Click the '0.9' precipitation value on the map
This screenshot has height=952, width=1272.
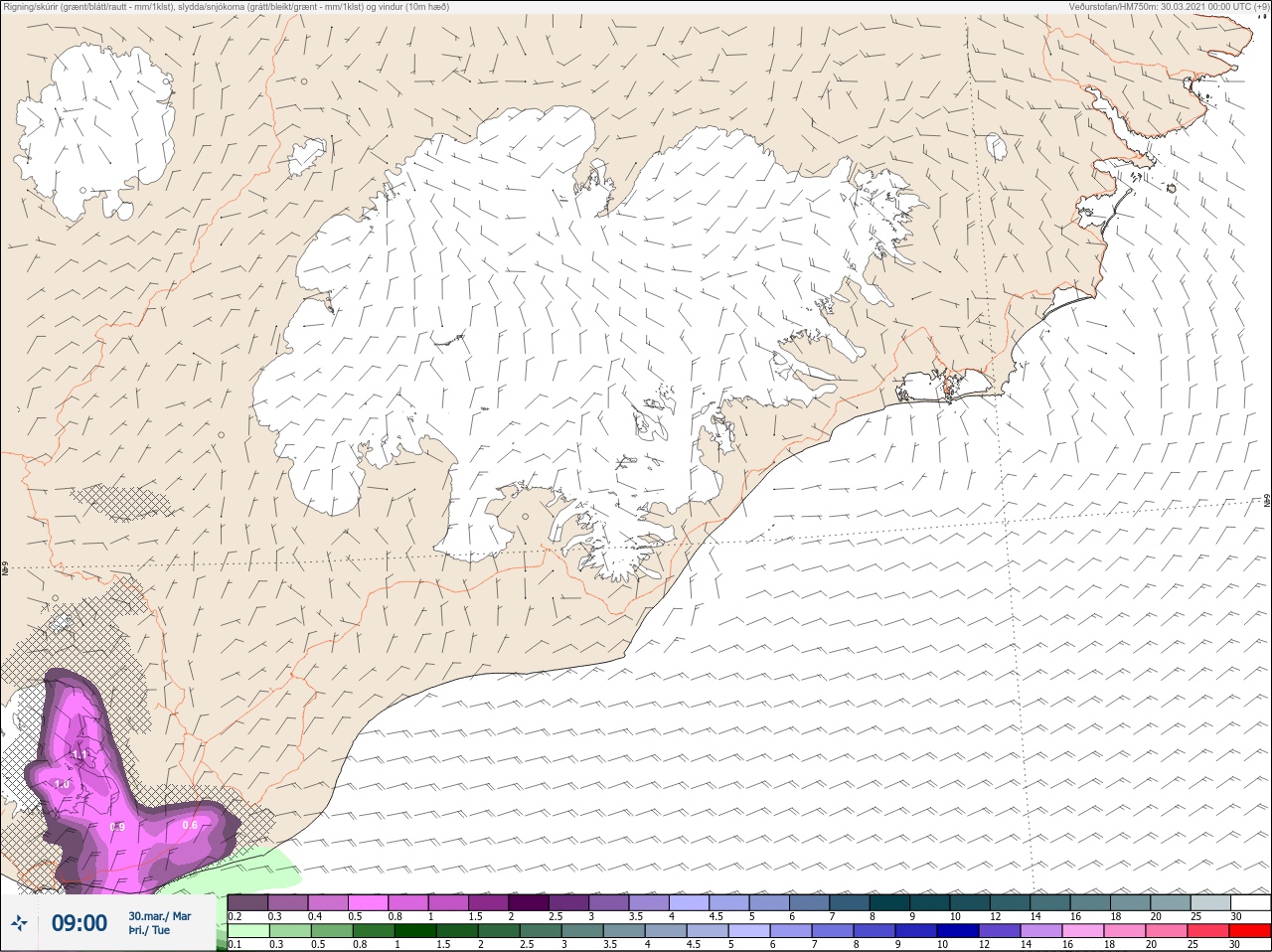click(x=117, y=827)
